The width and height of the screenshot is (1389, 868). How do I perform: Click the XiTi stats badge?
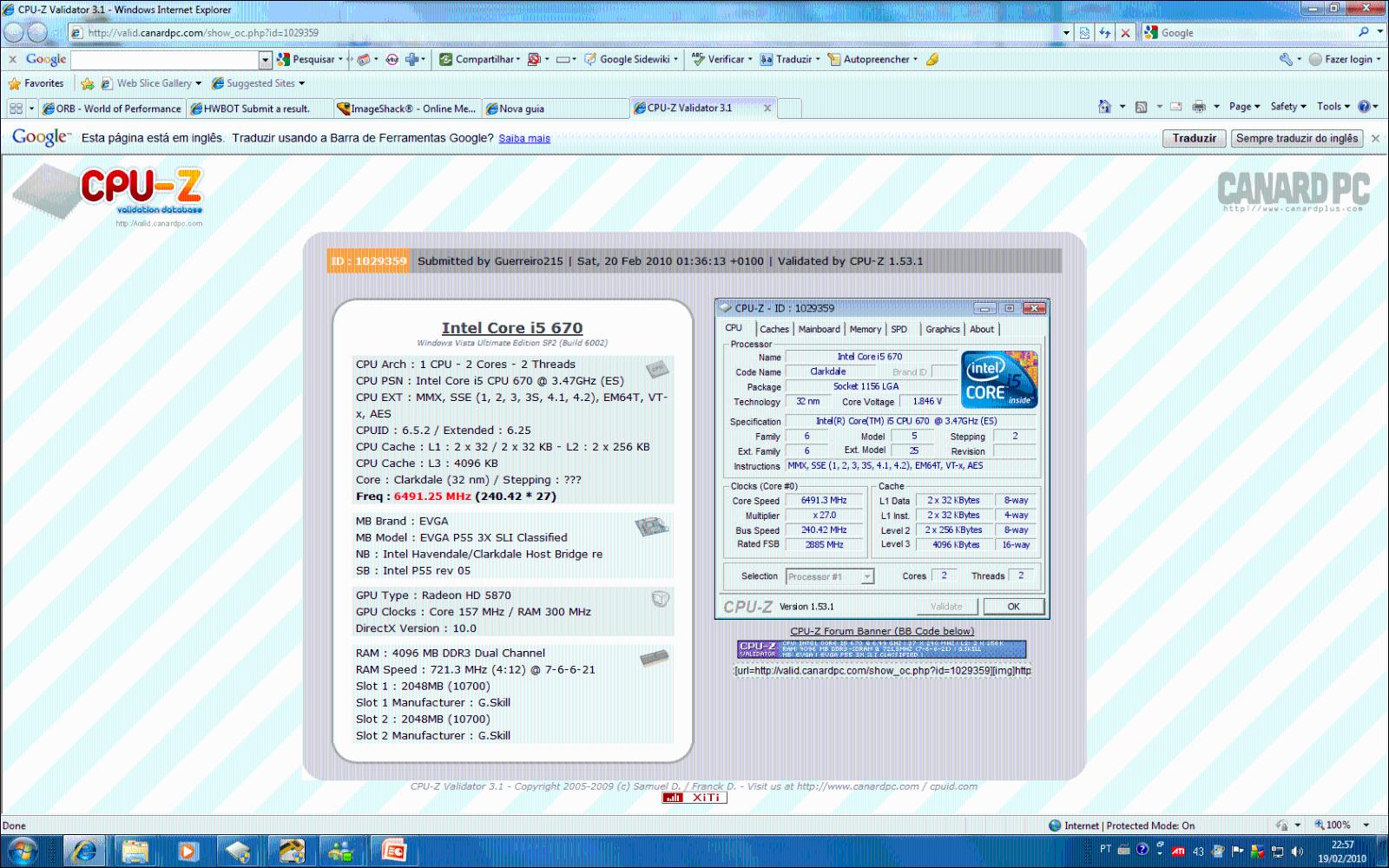[x=694, y=798]
